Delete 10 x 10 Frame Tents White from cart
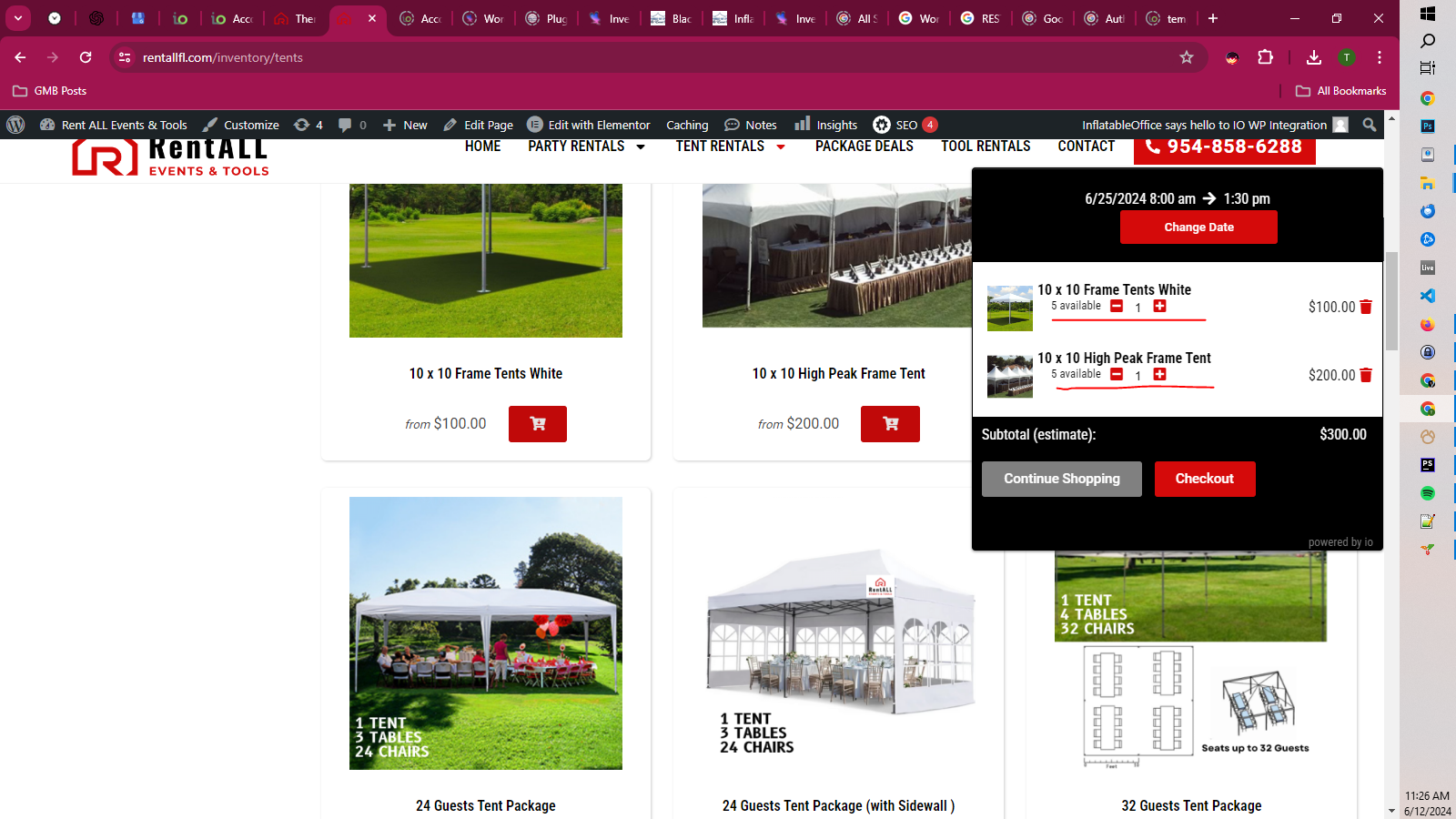 pyautogui.click(x=1365, y=308)
